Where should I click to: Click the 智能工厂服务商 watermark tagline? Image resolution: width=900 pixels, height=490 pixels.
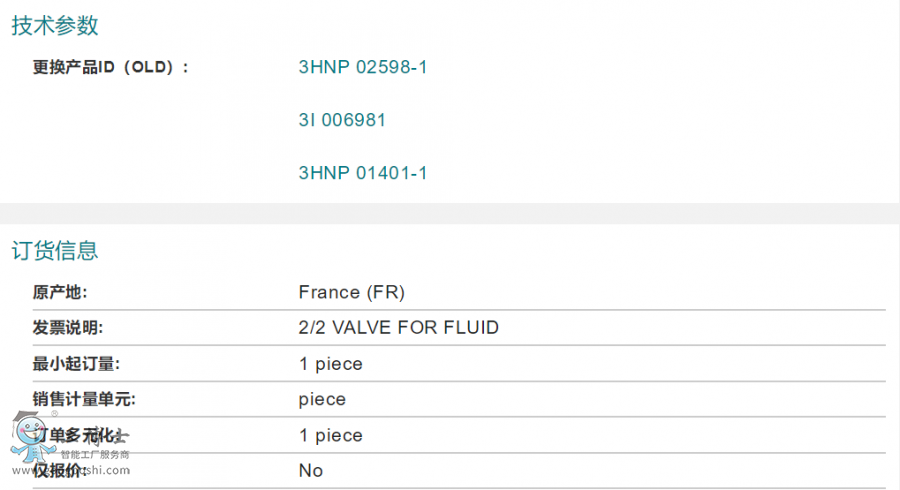tap(95, 455)
